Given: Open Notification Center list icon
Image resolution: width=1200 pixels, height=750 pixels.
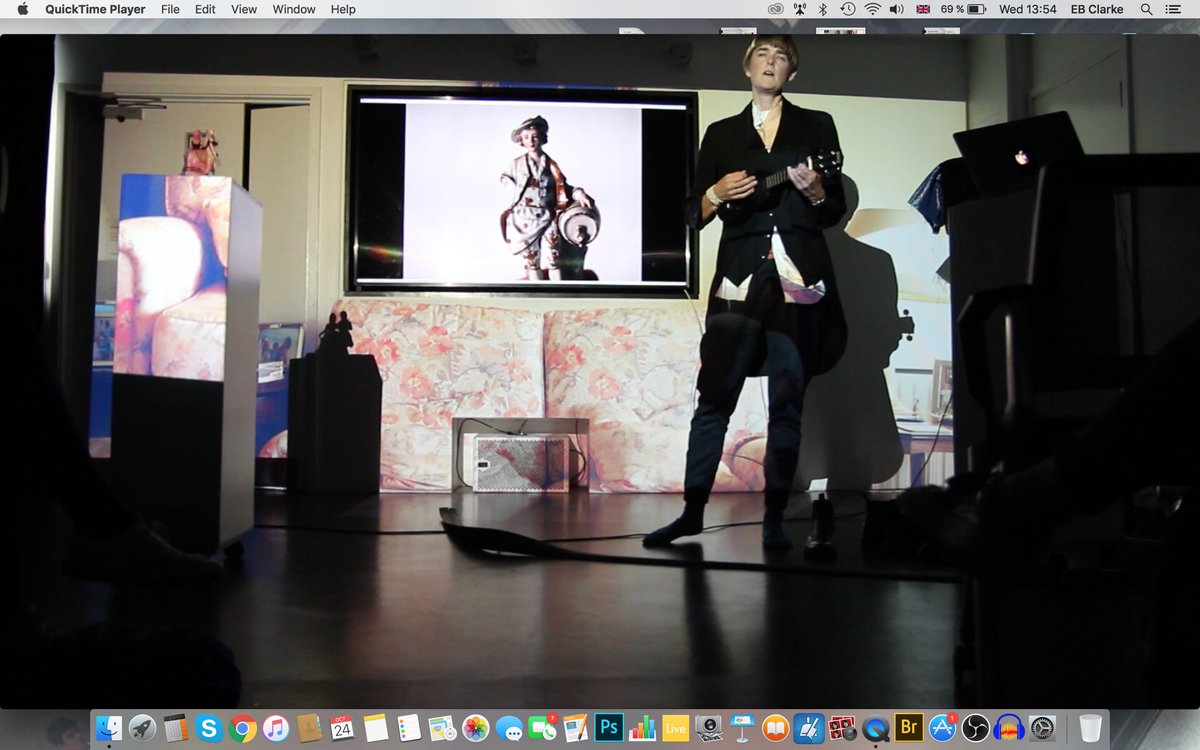Looking at the screenshot, I should click(1173, 9).
